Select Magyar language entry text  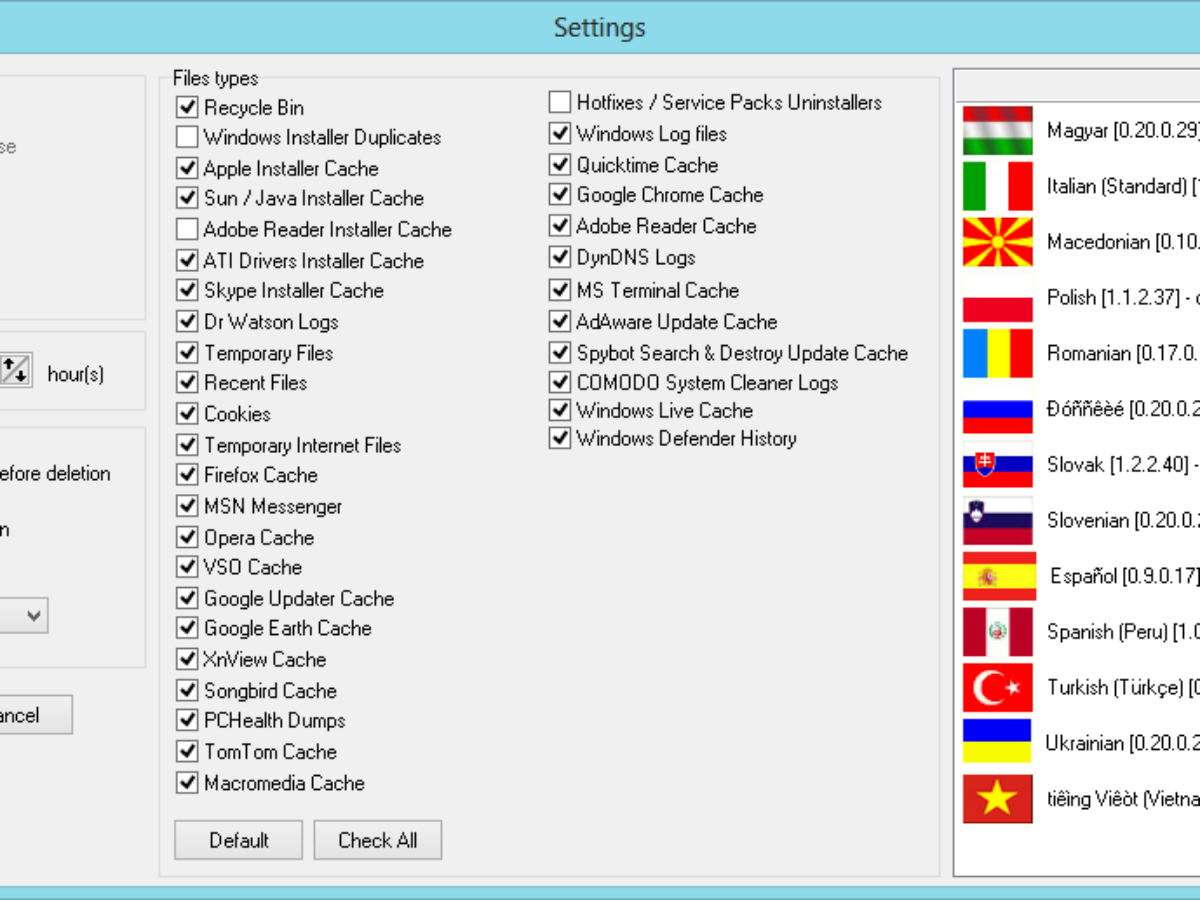coord(1123,130)
